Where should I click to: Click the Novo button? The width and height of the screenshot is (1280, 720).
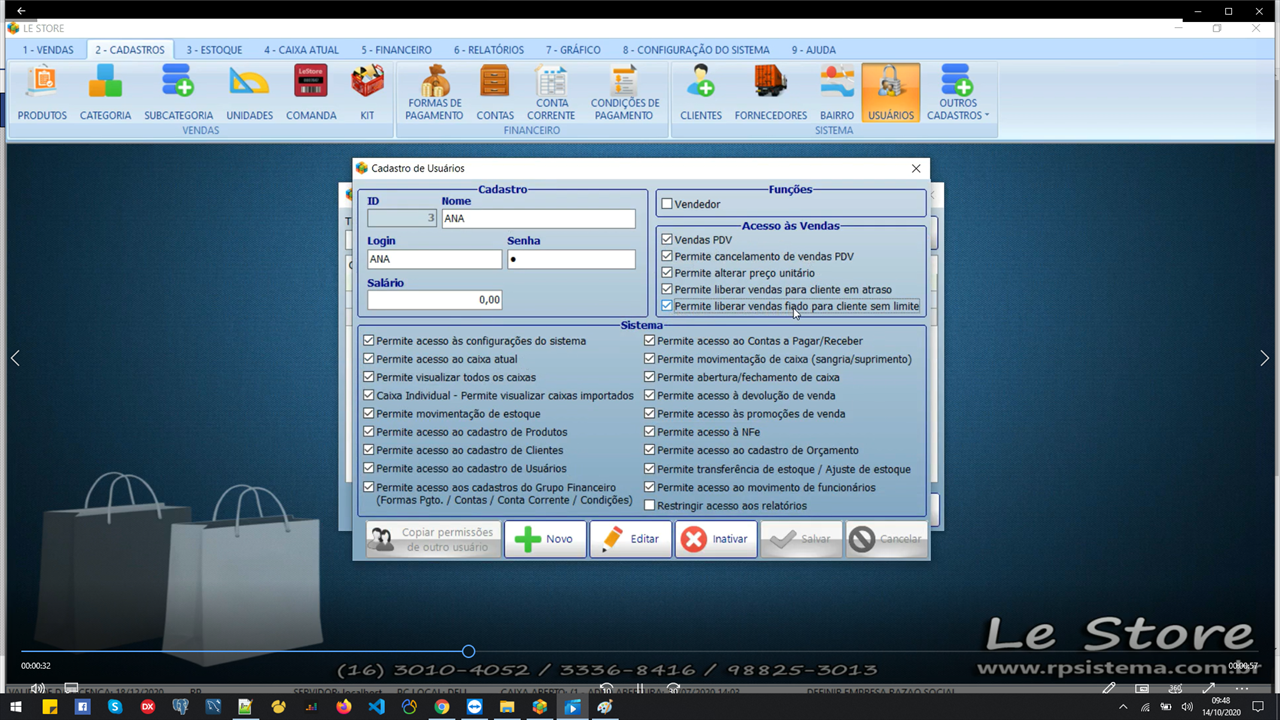[x=545, y=539]
